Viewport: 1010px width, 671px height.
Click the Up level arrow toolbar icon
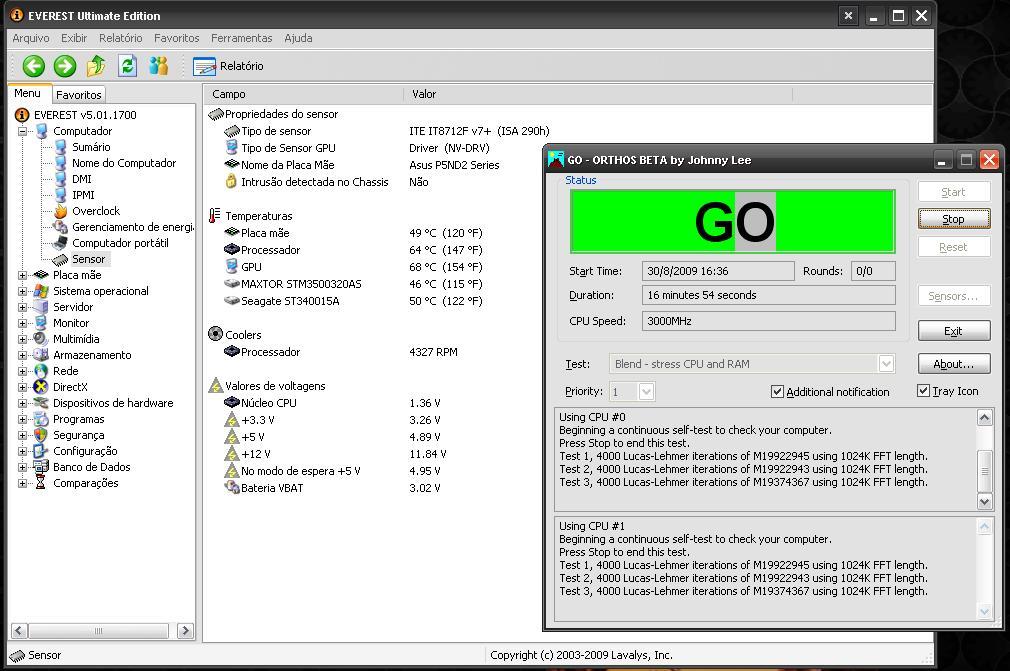(x=96, y=65)
